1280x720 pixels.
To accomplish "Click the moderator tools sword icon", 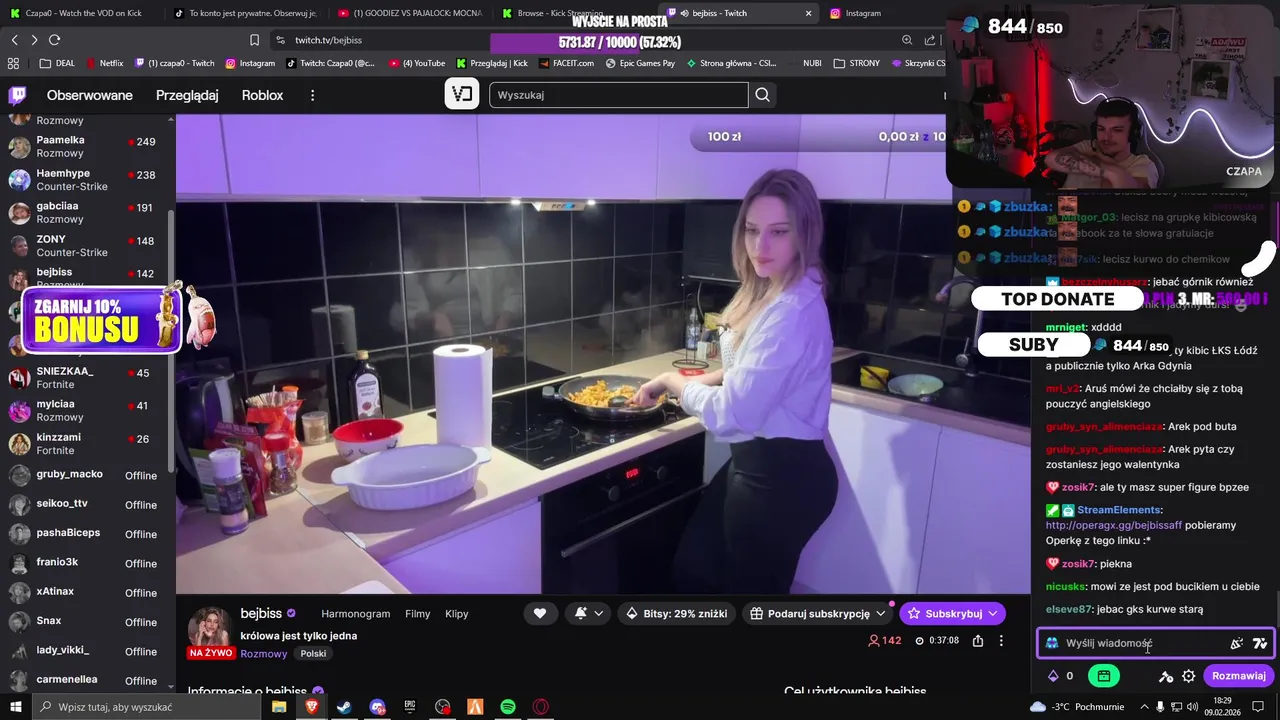I will 1166,676.
